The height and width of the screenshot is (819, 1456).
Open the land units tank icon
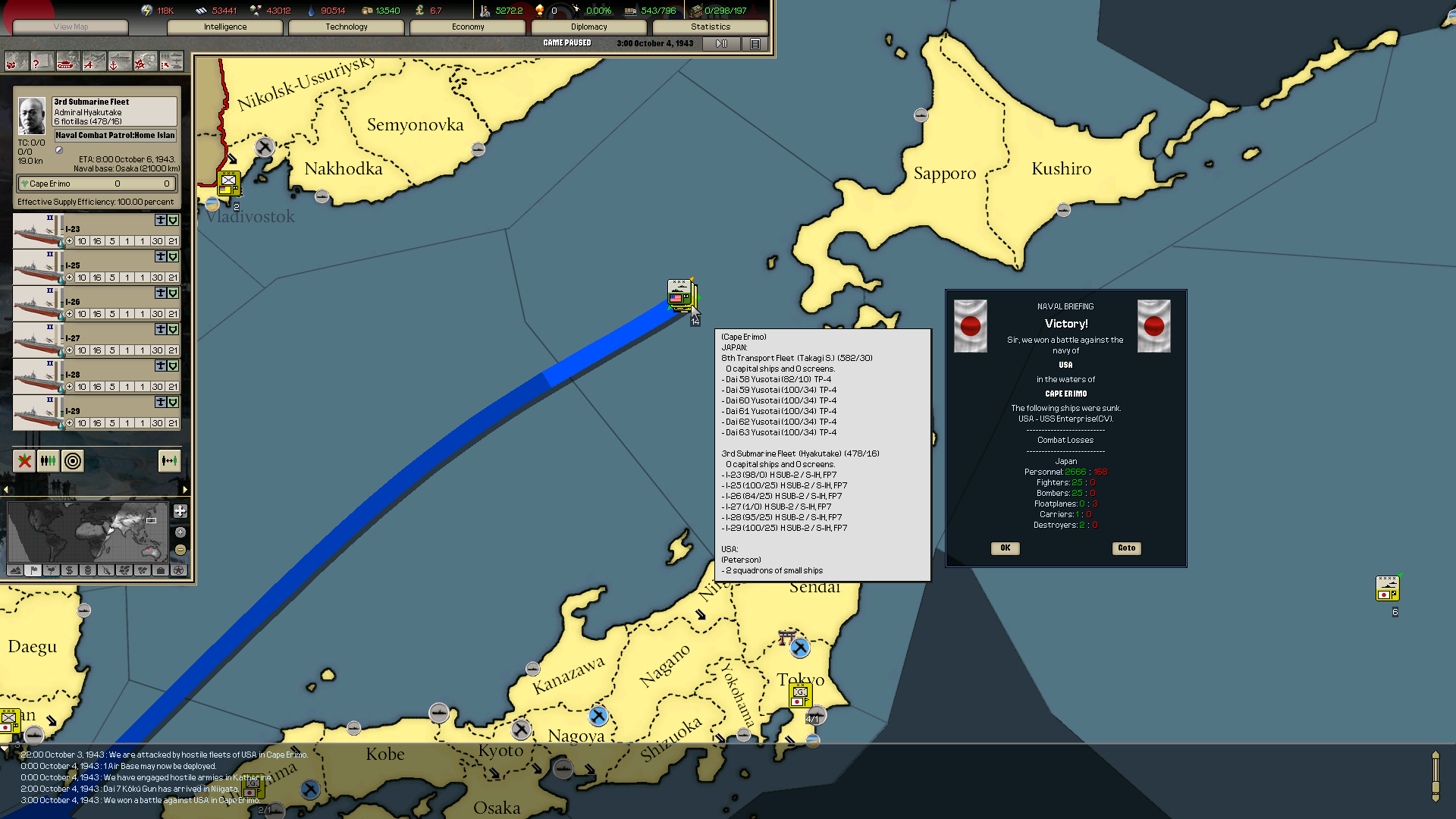click(x=67, y=62)
